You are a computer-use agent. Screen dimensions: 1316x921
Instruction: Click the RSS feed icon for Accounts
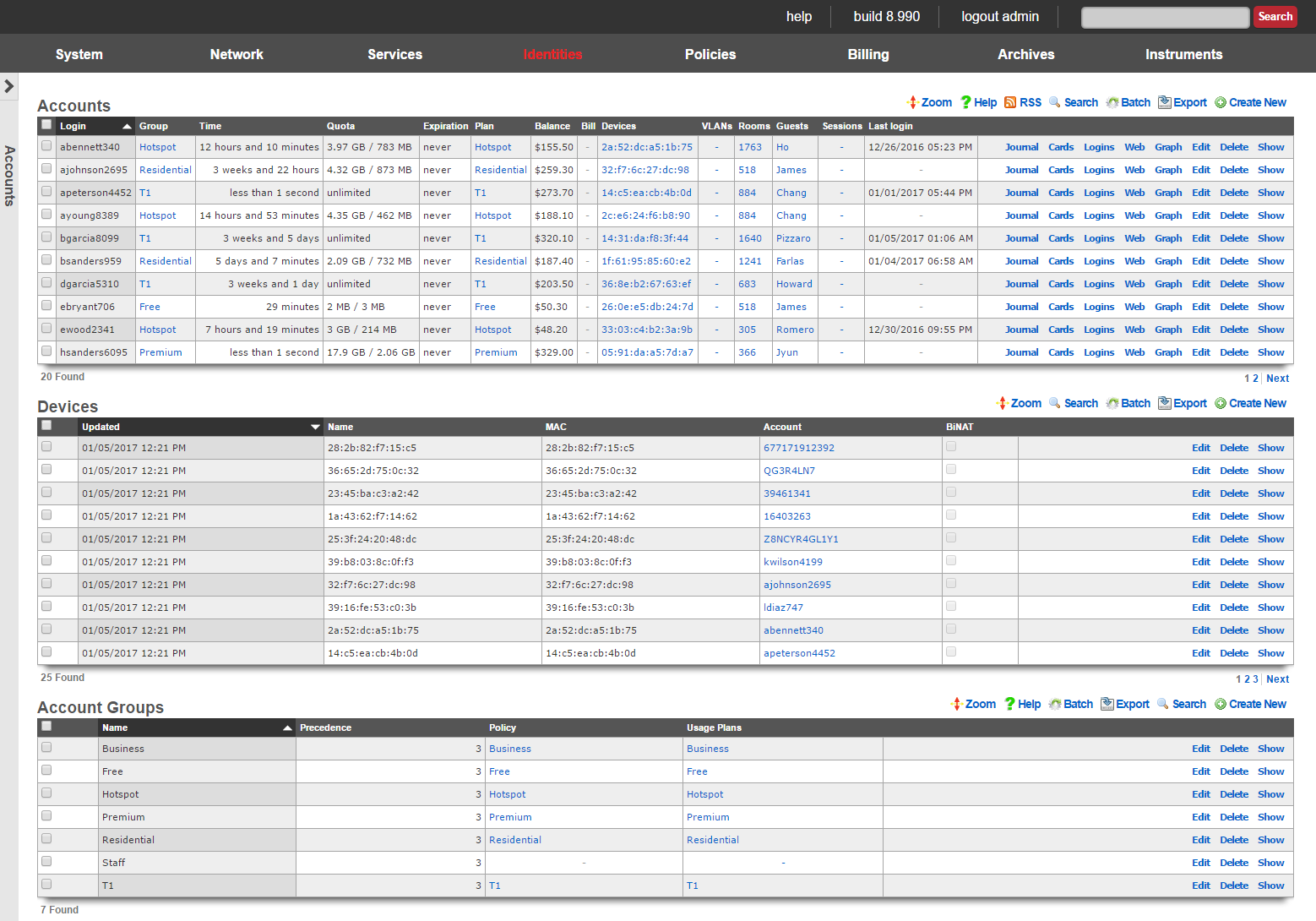(1010, 102)
